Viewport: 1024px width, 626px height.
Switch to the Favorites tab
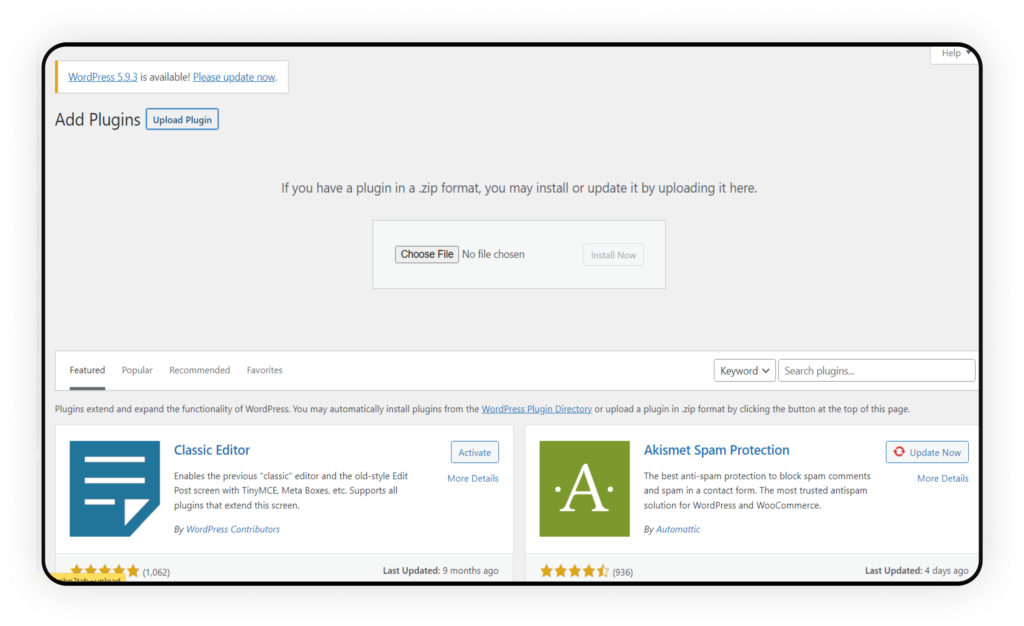point(264,370)
